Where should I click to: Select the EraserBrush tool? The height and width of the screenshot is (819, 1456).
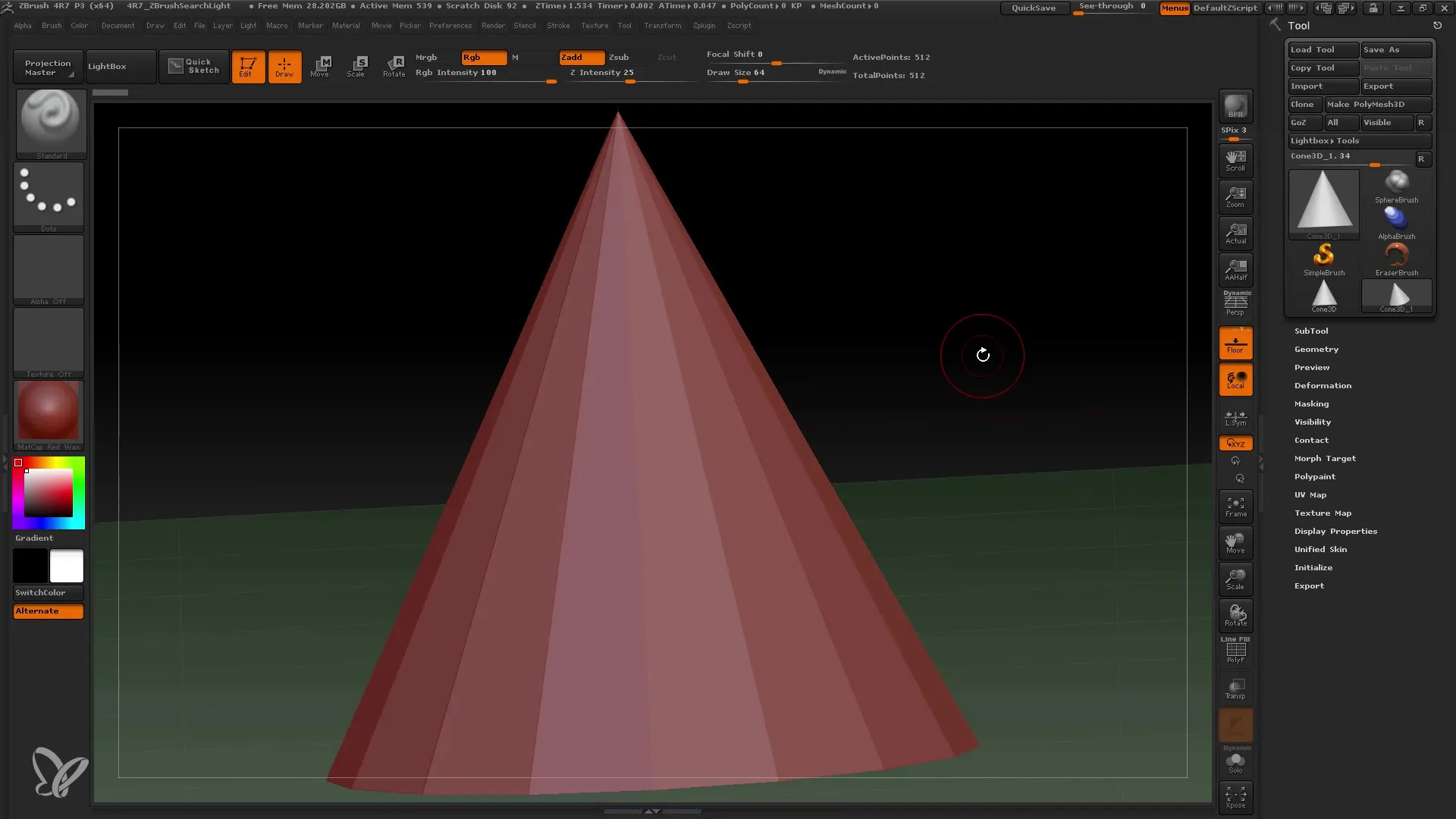[x=1397, y=257]
